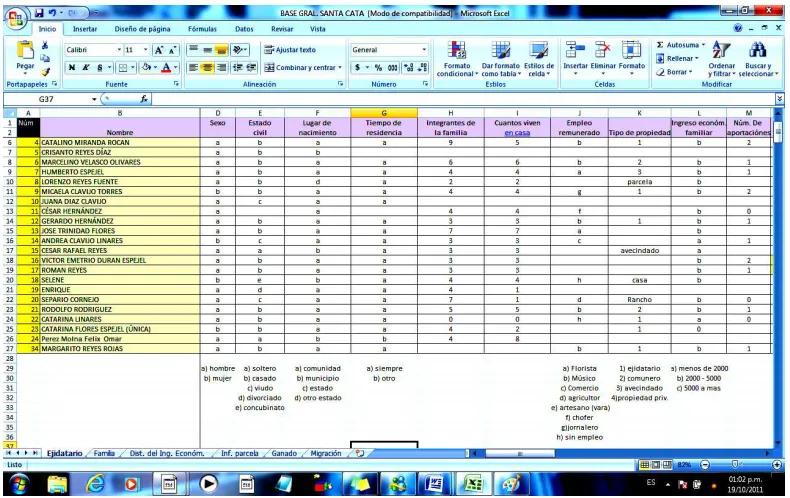Click Eliminar cells button
Image resolution: width=790 pixels, height=498 pixels.
pos(603,57)
